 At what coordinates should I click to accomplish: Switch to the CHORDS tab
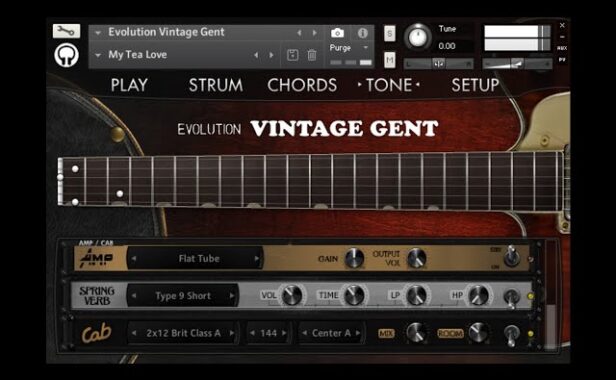point(302,85)
